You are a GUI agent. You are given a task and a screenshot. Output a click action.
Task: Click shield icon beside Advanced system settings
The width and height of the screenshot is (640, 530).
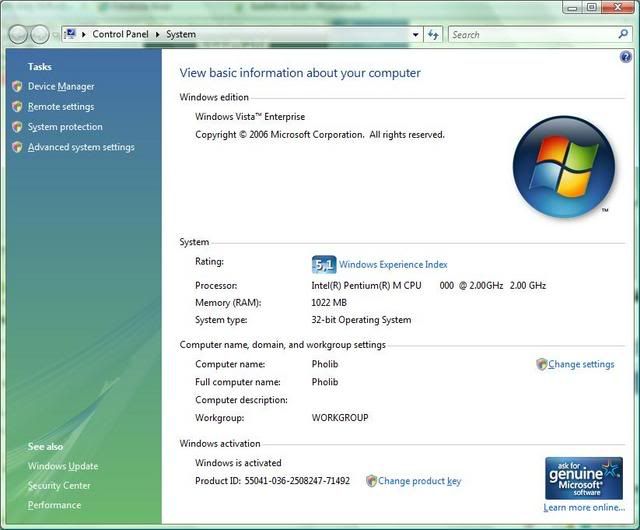17,147
